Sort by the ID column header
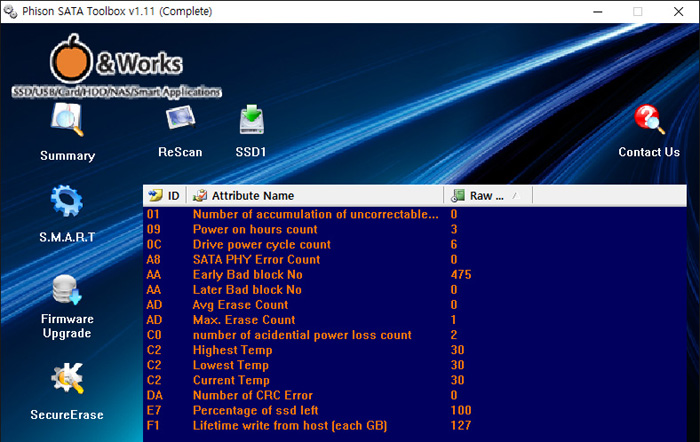 [x=165, y=195]
